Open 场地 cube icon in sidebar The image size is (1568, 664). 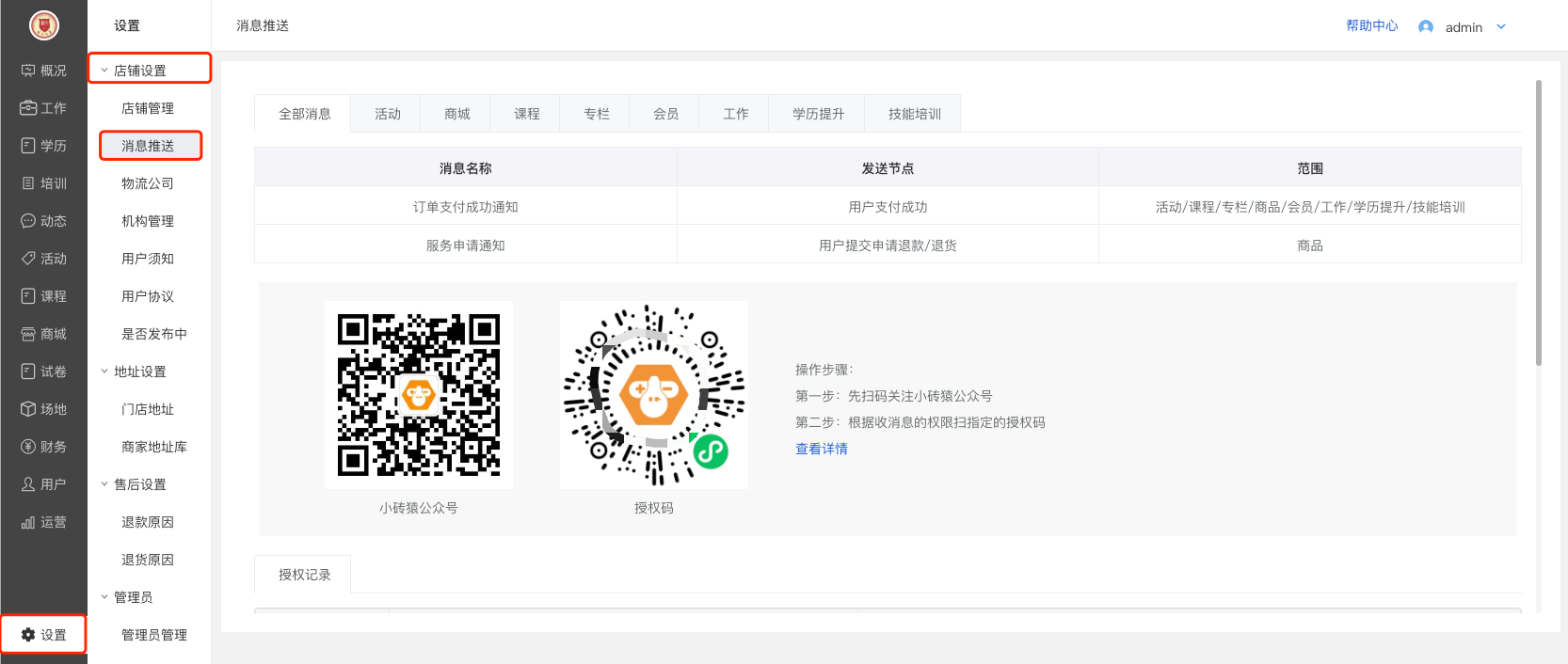click(28, 409)
